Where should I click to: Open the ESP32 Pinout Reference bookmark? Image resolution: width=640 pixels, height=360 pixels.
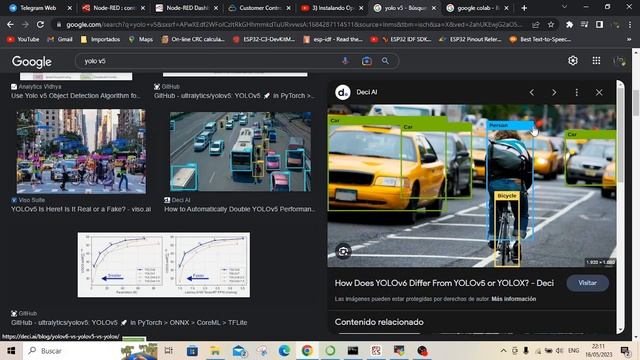470,40
